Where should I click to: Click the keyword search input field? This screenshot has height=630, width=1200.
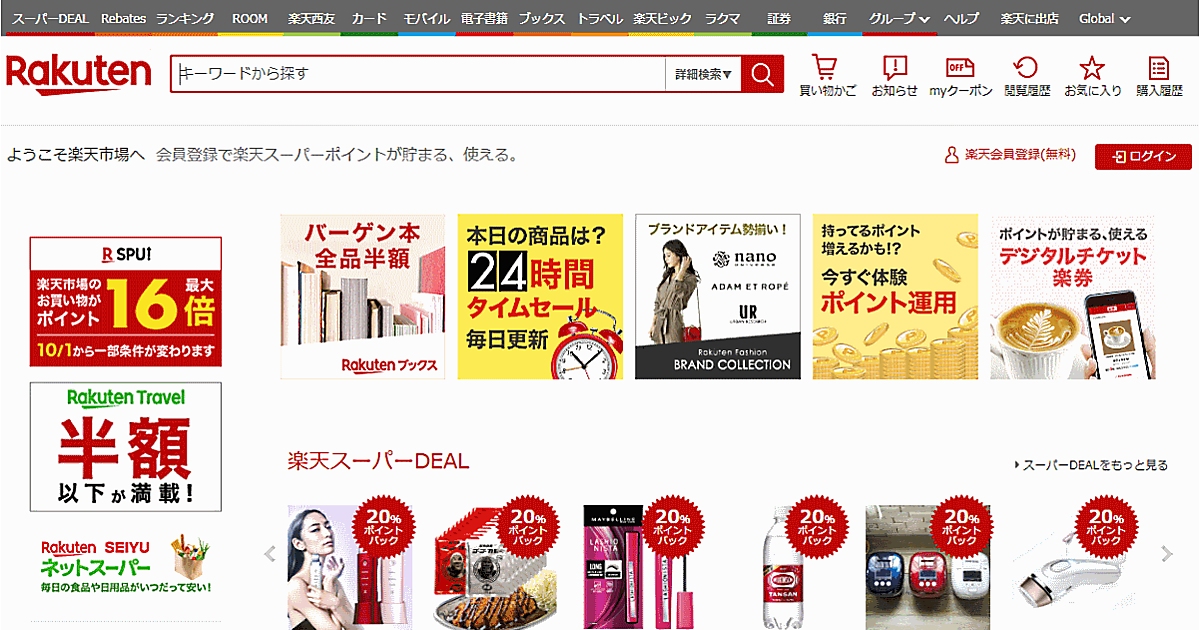pos(420,74)
